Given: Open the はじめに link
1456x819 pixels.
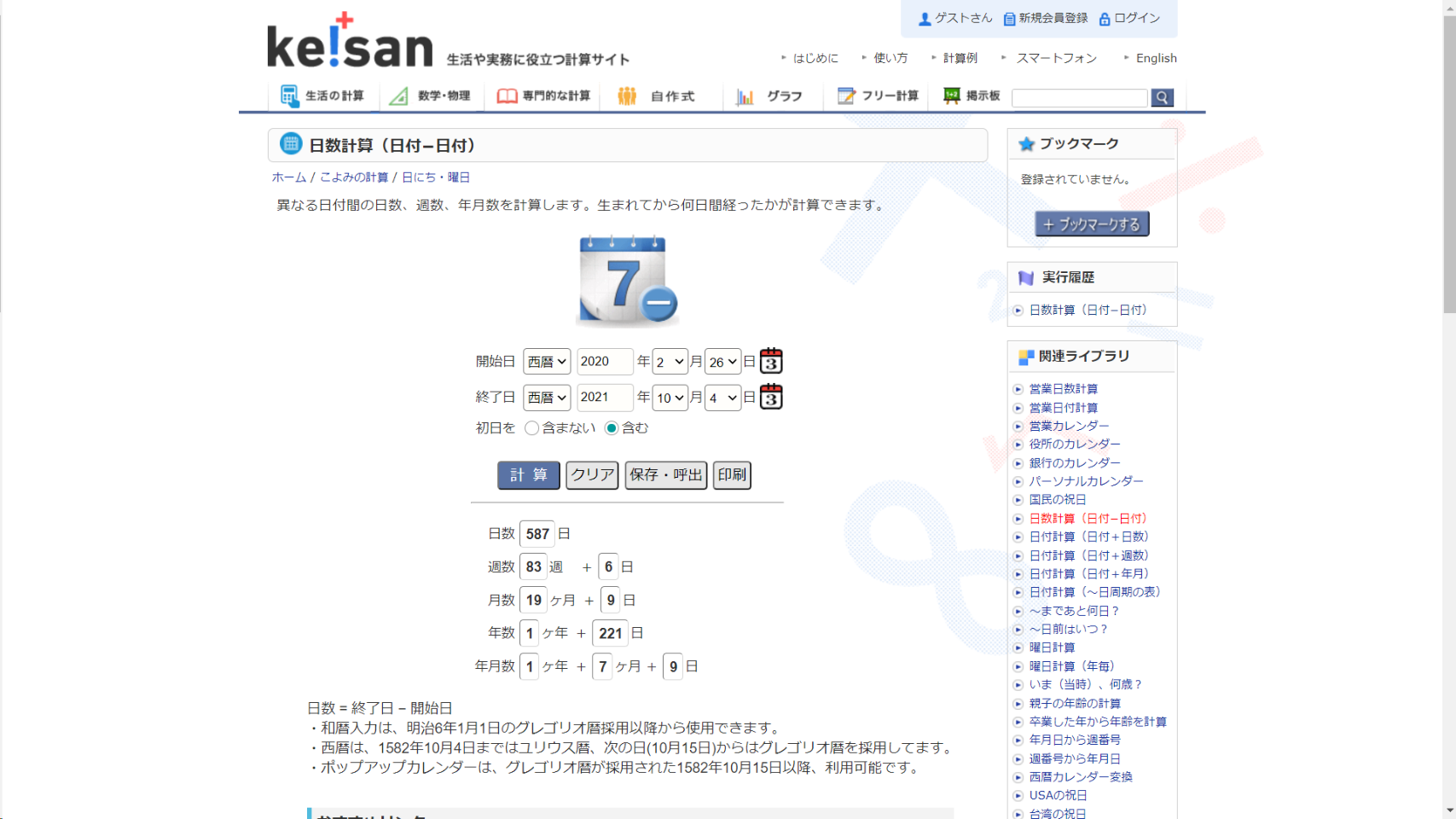Looking at the screenshot, I should point(815,58).
